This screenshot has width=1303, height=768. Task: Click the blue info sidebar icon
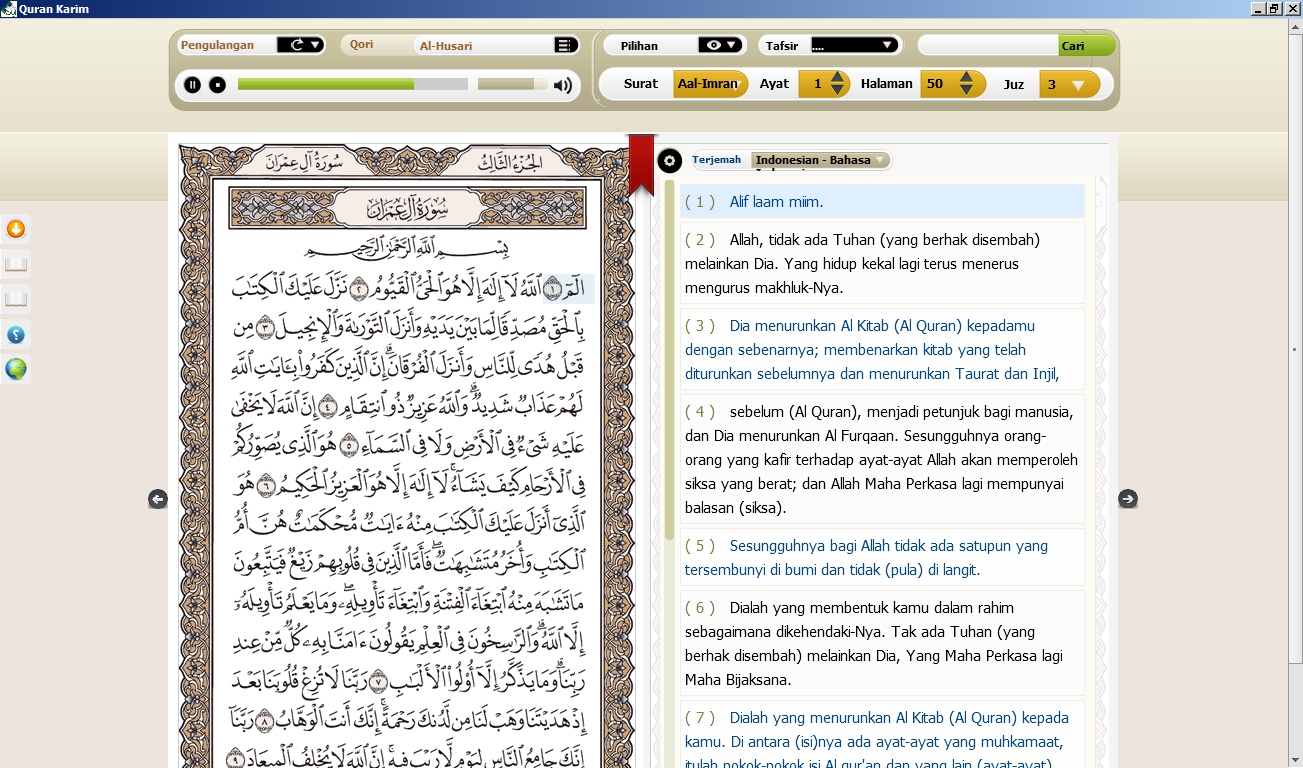[x=16, y=334]
